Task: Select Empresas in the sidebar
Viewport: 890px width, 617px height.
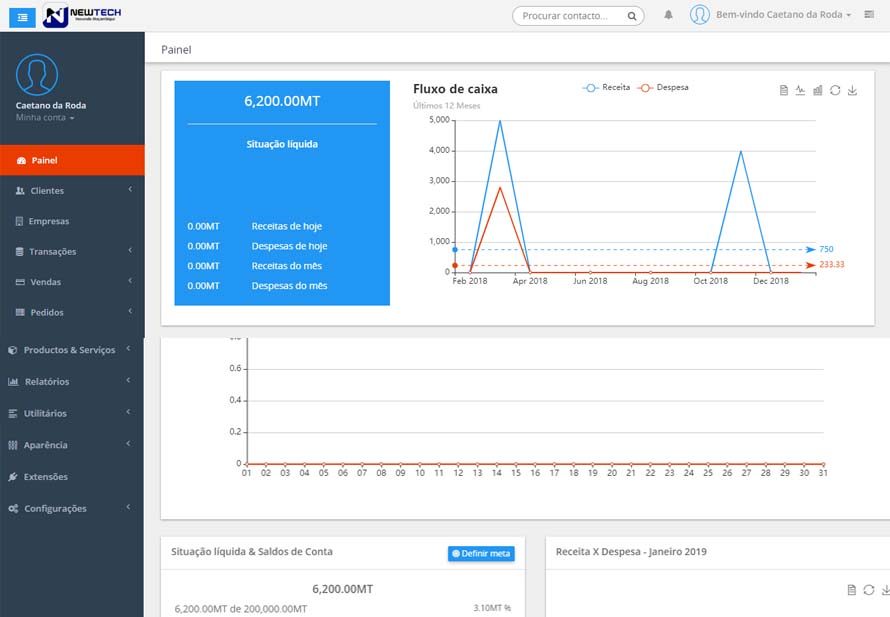Action: (72, 221)
